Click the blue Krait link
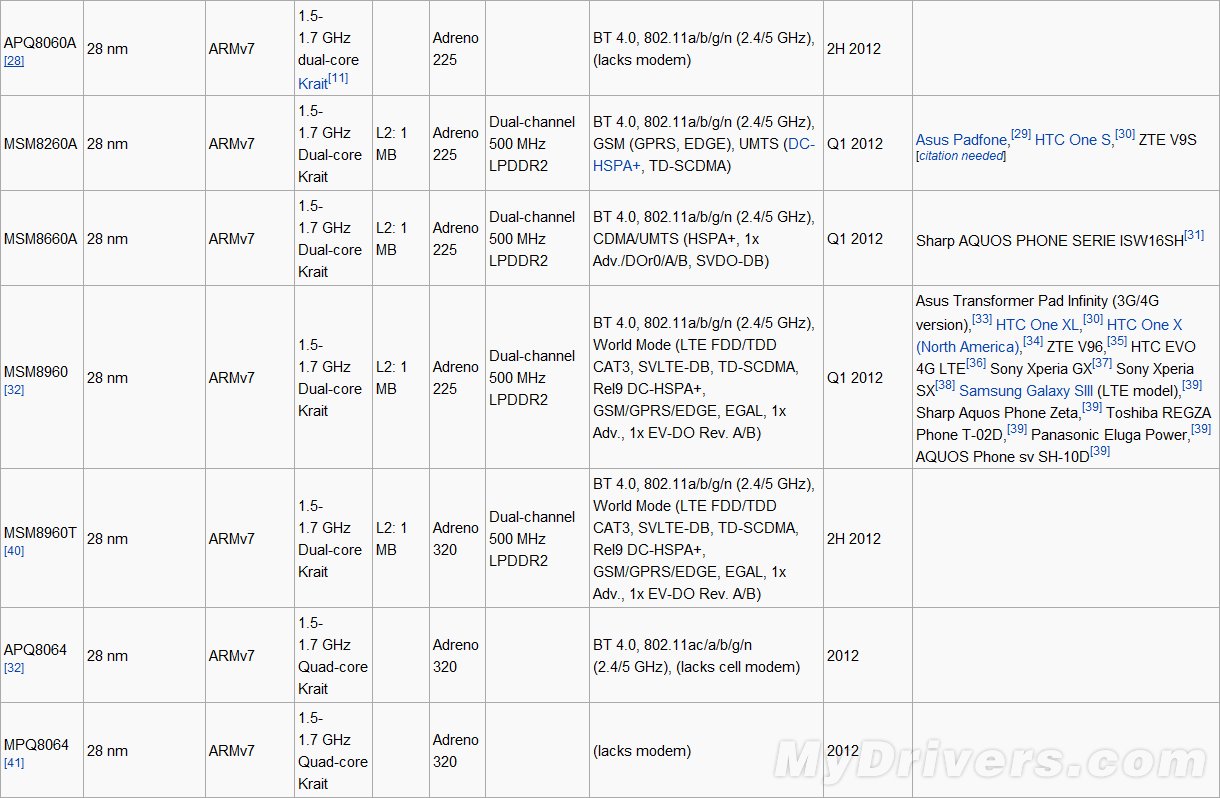 click(x=313, y=84)
